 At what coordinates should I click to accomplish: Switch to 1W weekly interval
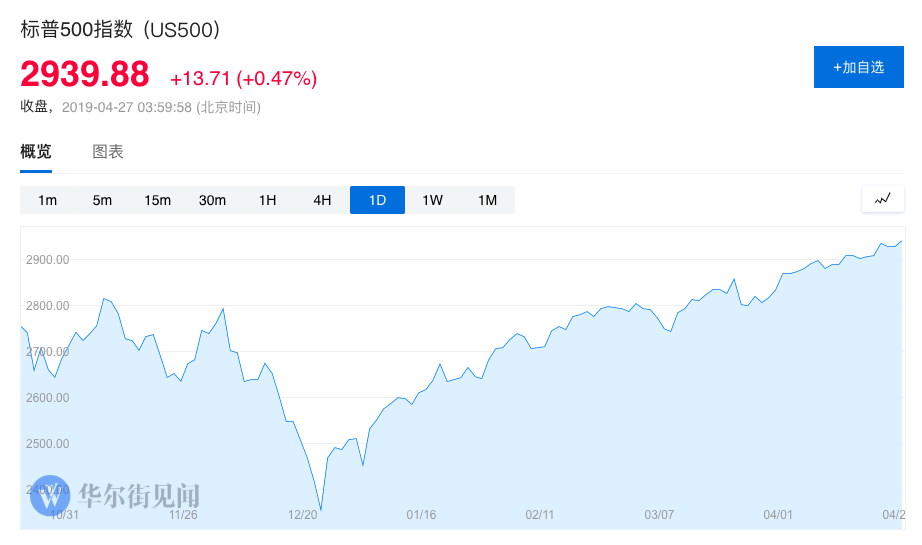pyautogui.click(x=432, y=200)
